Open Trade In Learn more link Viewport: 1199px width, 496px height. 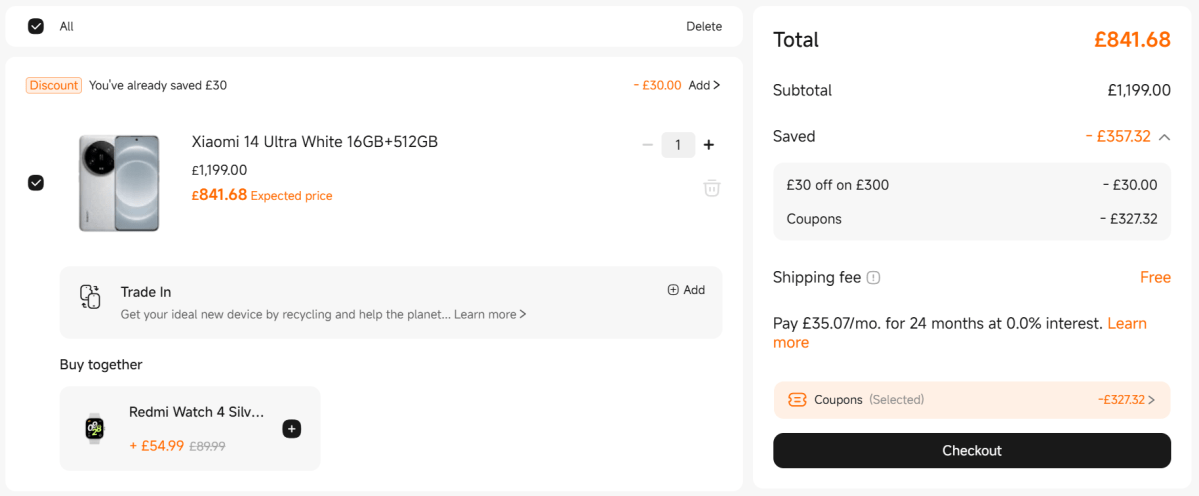pyautogui.click(x=490, y=315)
